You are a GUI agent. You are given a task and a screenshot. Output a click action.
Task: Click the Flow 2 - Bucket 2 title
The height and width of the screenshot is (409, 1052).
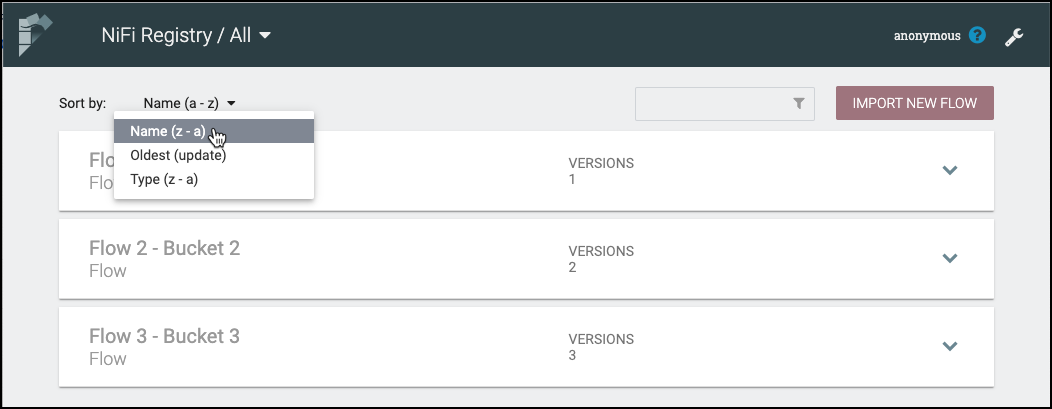pyautogui.click(x=164, y=248)
